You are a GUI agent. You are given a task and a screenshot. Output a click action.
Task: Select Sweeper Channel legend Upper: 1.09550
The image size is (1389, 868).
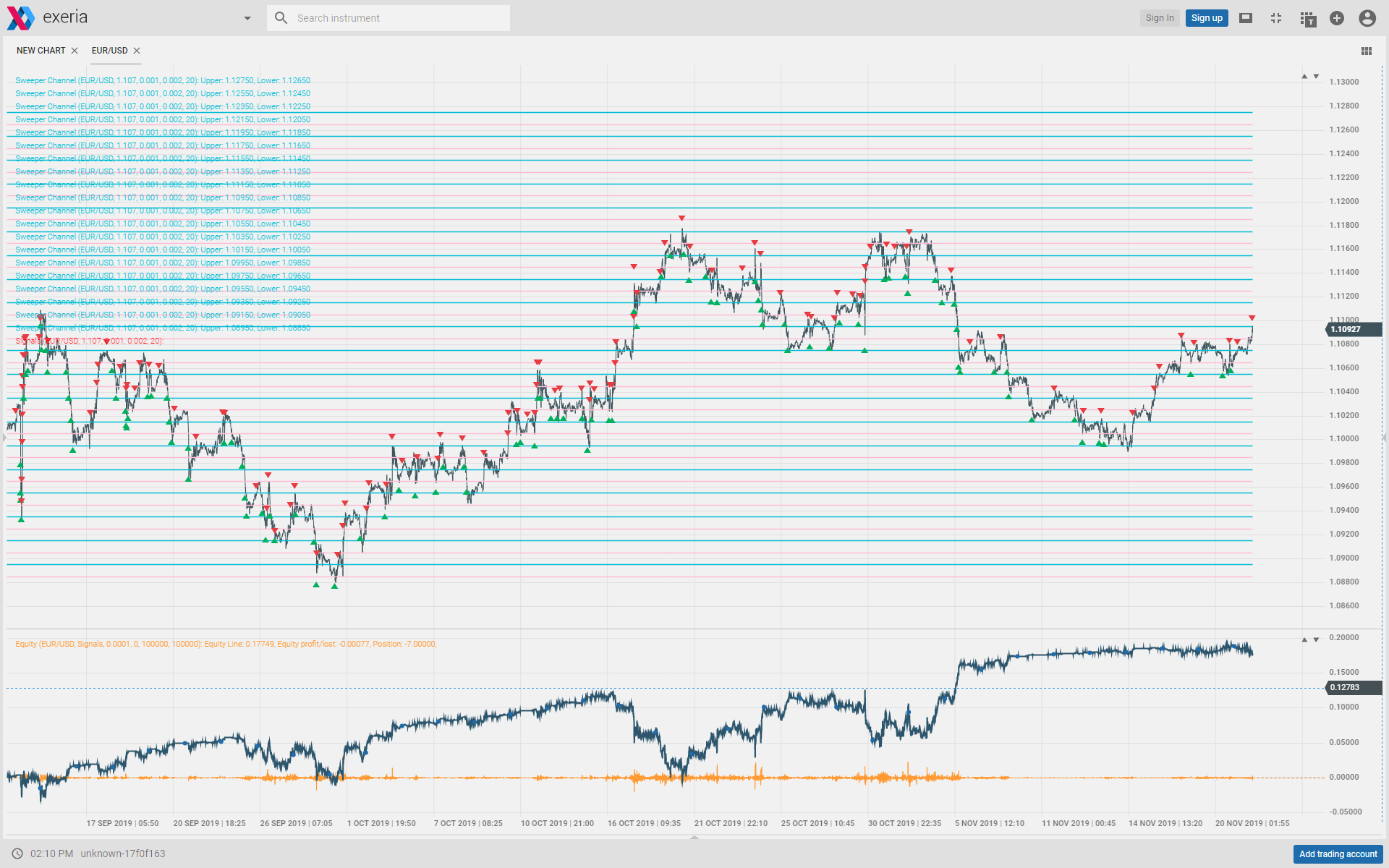click(x=163, y=289)
